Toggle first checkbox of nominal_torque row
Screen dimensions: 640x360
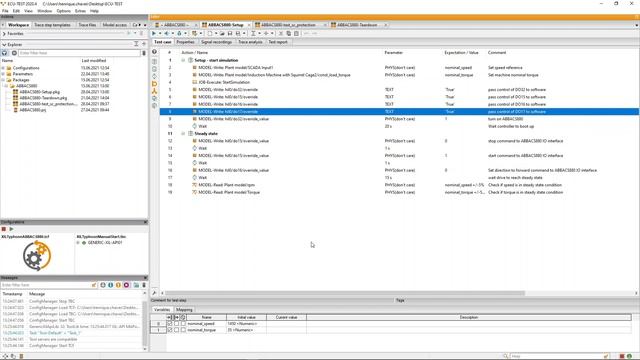coord(170,330)
